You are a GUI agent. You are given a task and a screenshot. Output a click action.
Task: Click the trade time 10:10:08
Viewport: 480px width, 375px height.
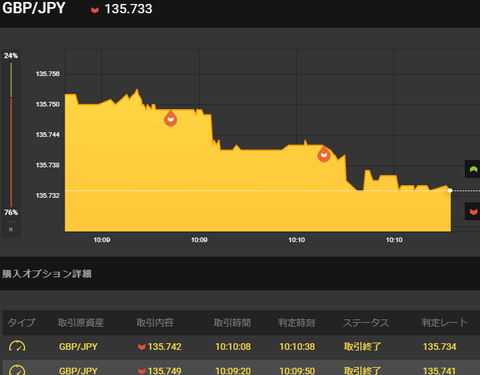[x=233, y=347]
